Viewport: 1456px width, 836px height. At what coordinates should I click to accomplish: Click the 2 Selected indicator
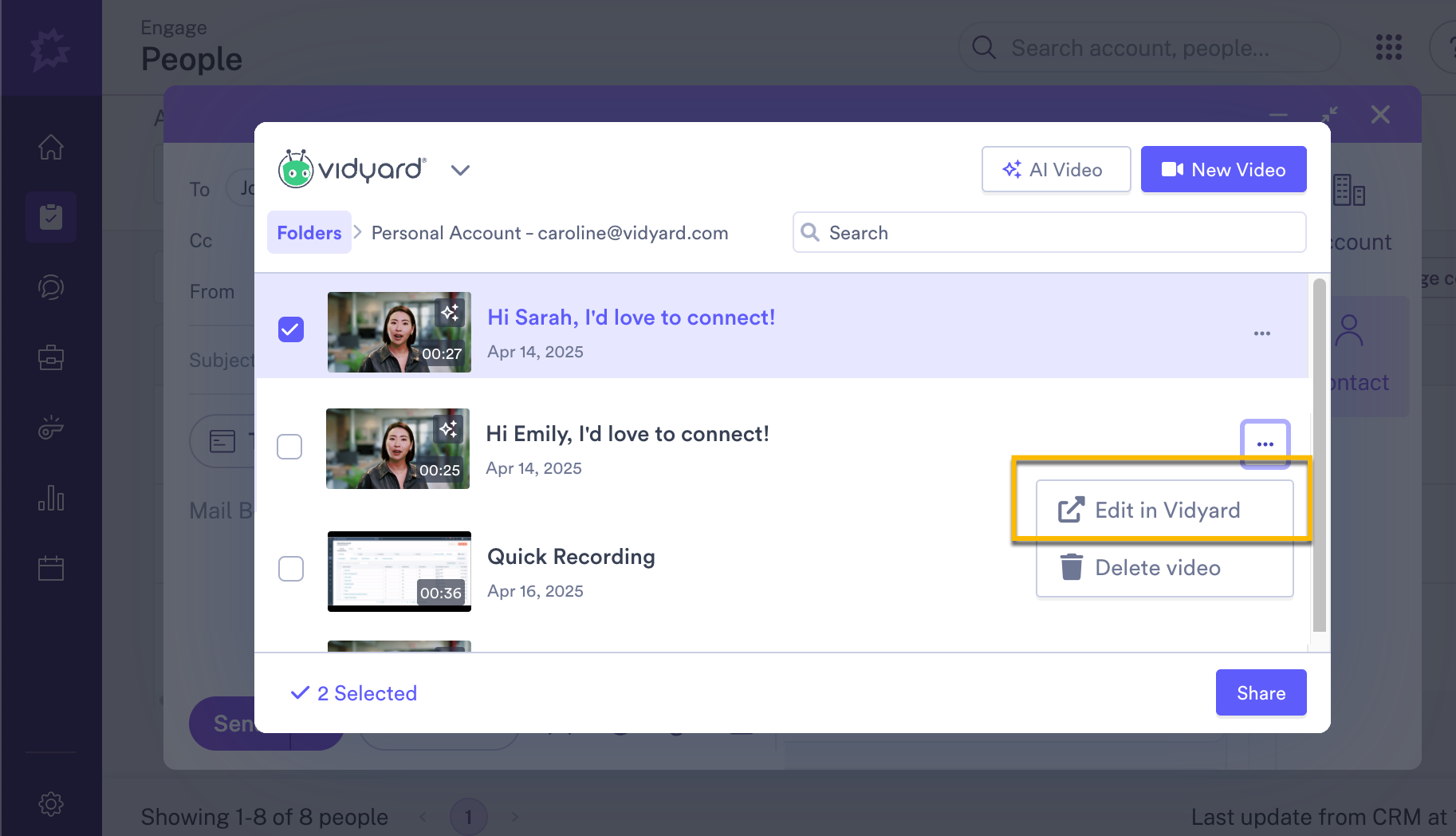[353, 693]
